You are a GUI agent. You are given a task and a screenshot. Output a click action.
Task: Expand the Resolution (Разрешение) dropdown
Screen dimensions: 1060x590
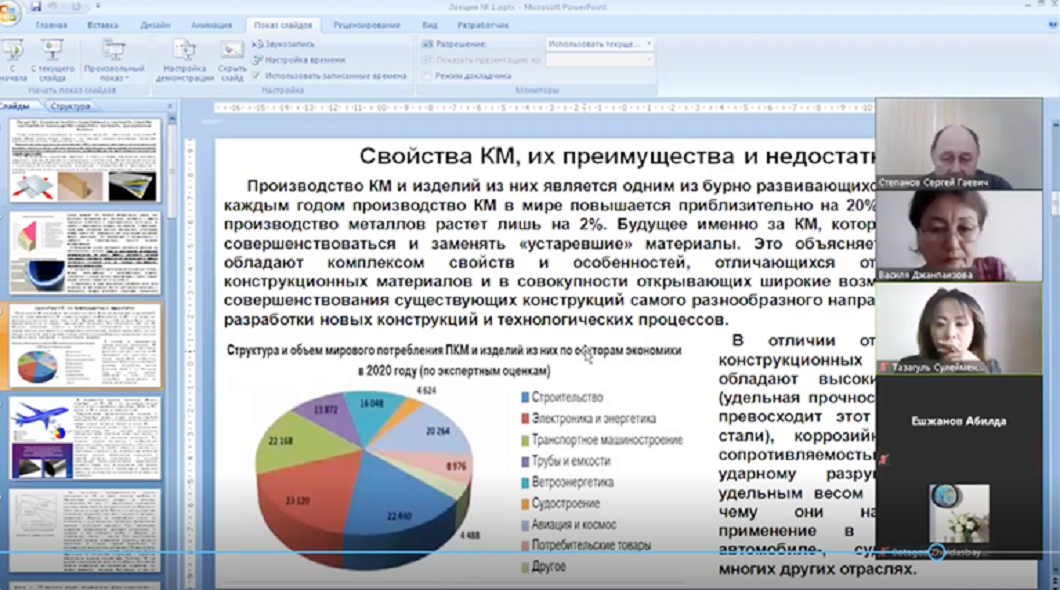(x=648, y=44)
